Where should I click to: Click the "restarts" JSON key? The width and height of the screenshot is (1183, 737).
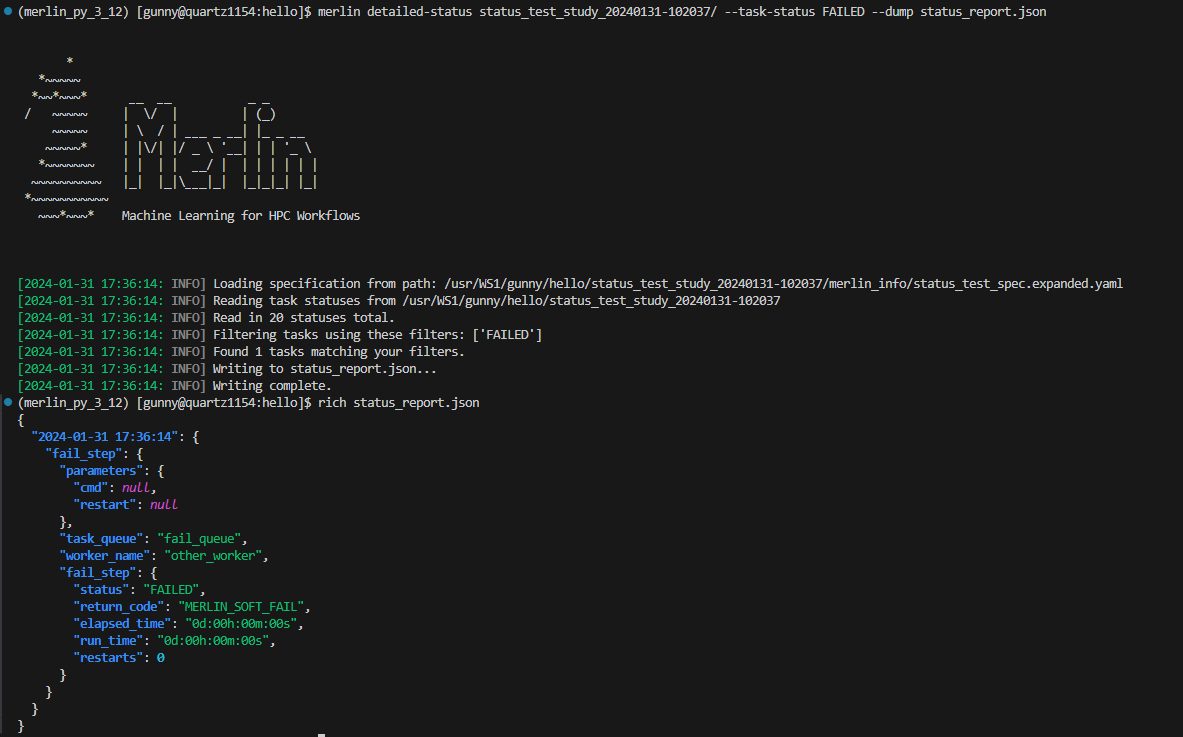point(108,658)
